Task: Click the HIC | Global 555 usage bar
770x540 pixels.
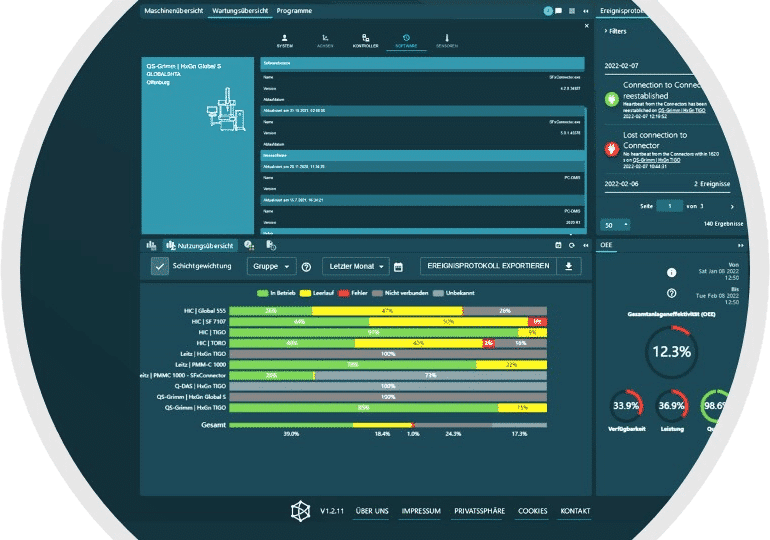Action: (388, 311)
